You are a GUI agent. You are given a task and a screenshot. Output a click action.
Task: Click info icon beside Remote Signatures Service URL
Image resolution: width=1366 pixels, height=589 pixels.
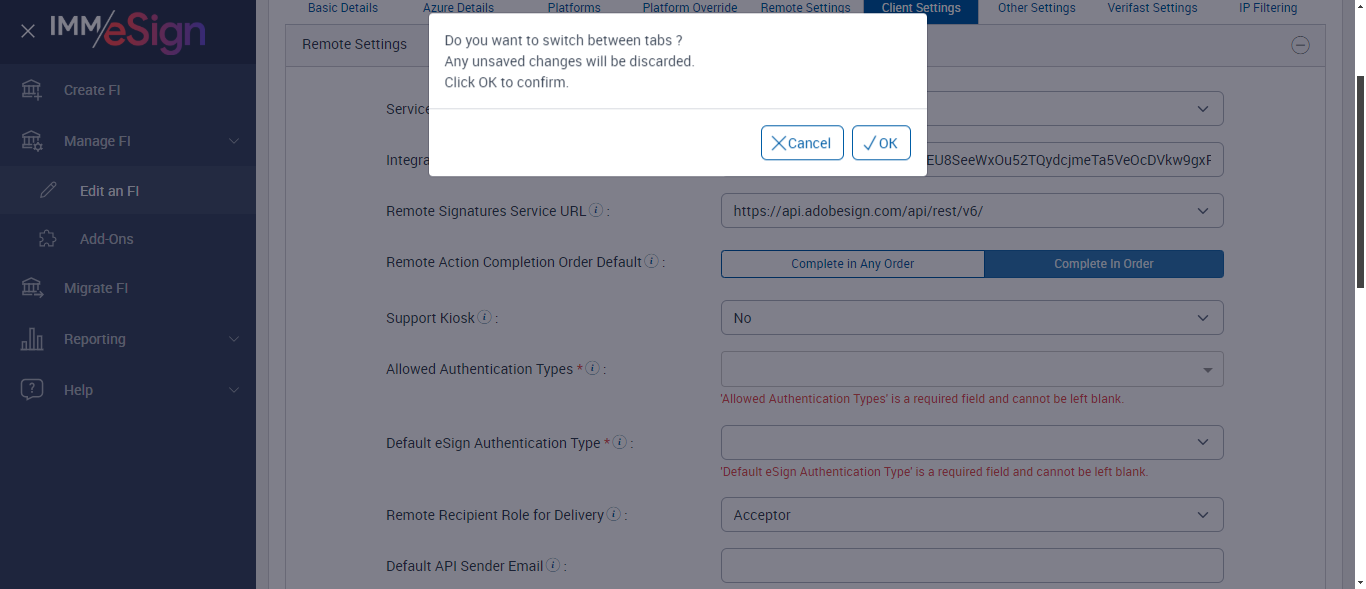click(596, 211)
